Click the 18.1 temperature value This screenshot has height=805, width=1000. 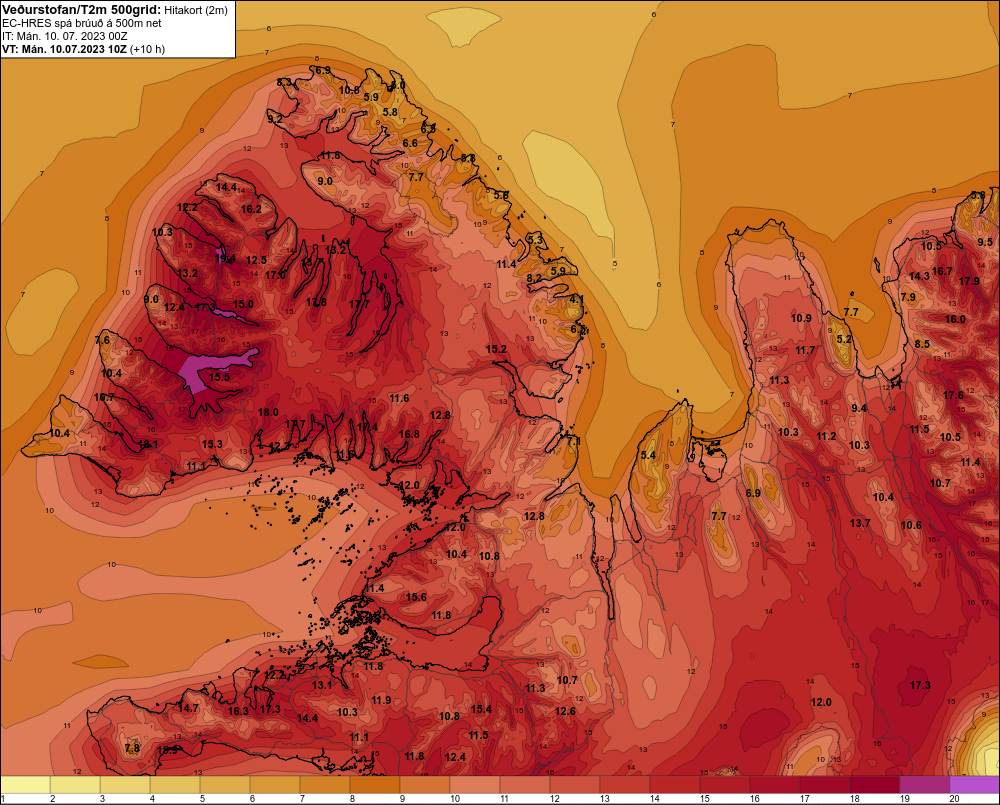pyautogui.click(x=147, y=444)
